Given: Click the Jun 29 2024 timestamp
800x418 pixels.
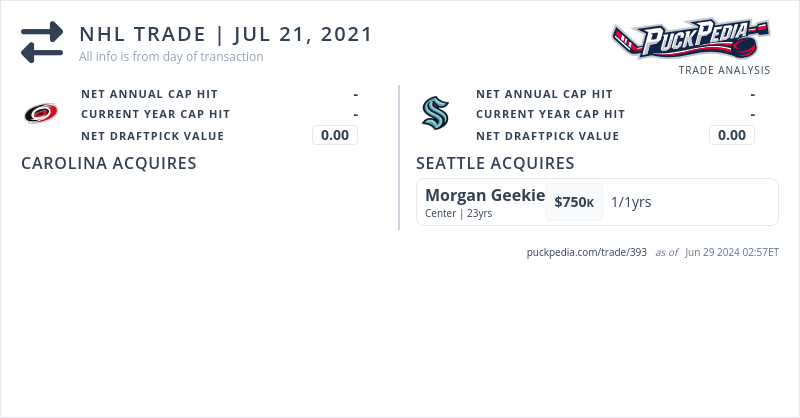Looking at the screenshot, I should click(x=732, y=252).
